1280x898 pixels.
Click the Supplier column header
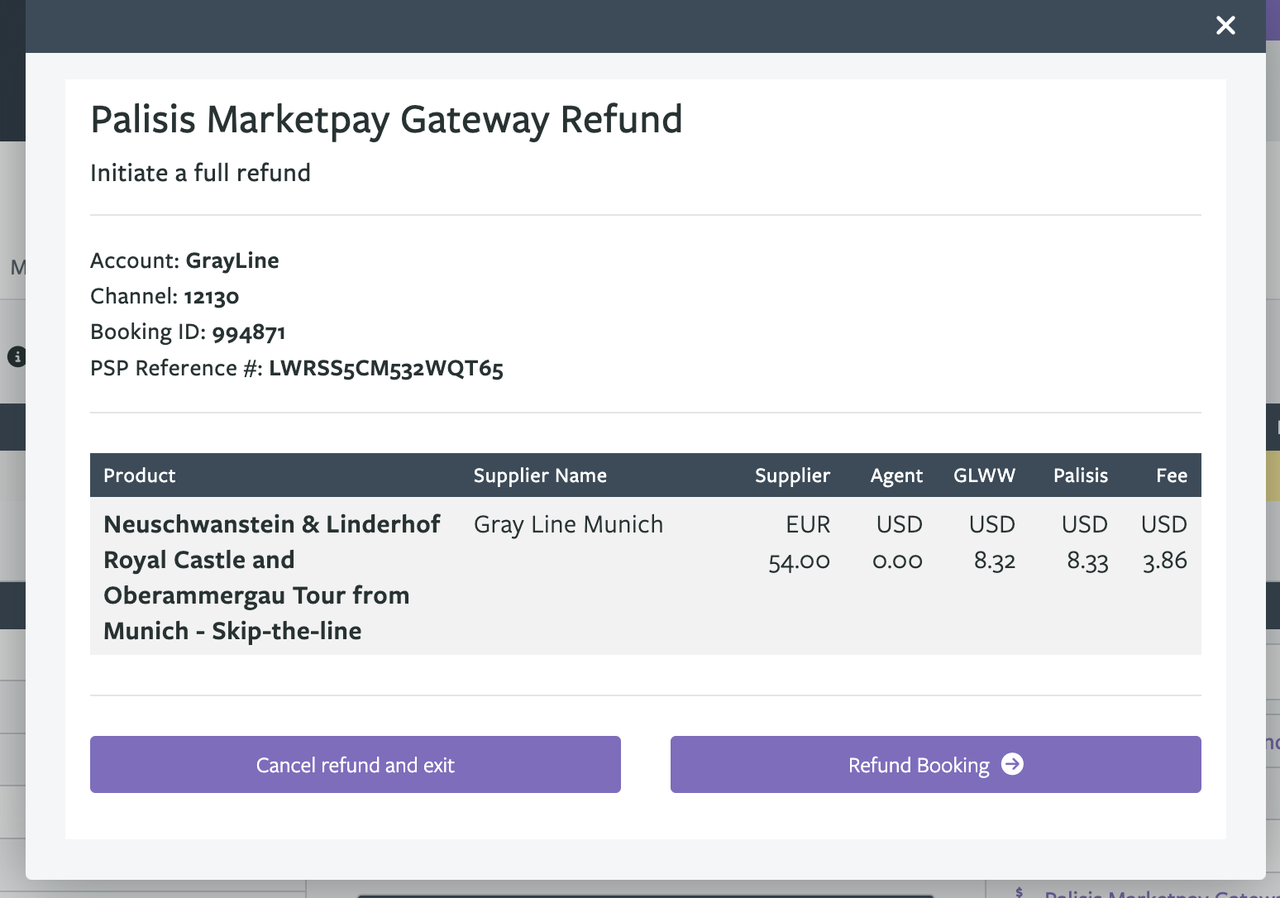792,475
